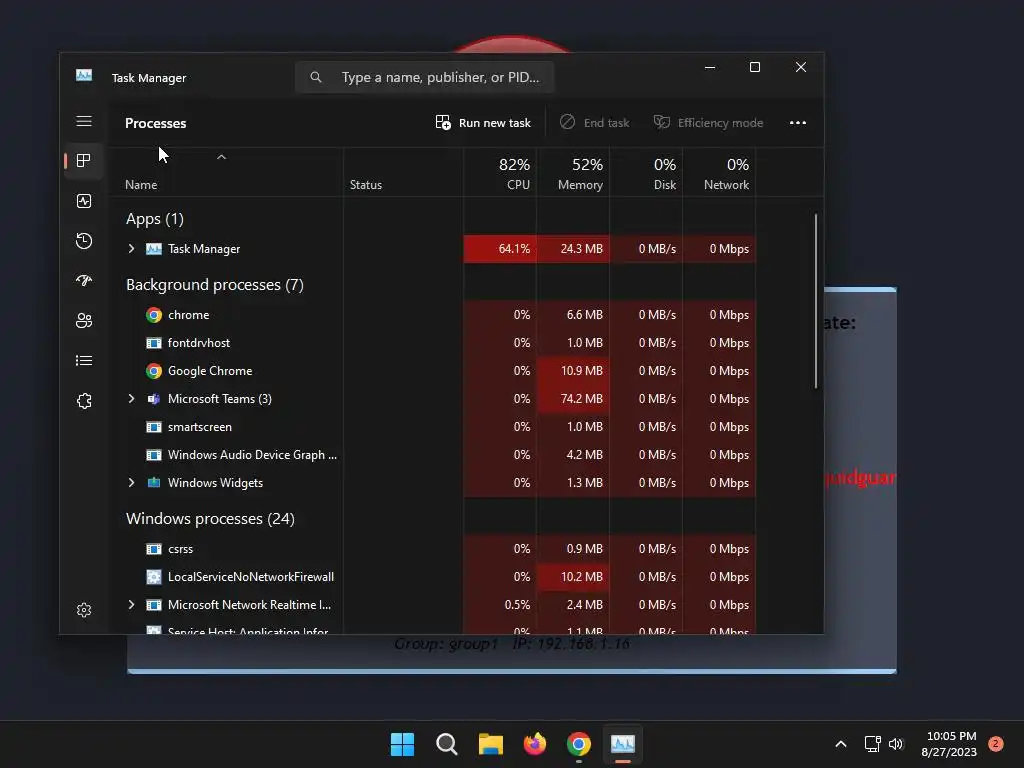Select the fontdrvhost process name
1024x768 pixels.
coord(199,343)
